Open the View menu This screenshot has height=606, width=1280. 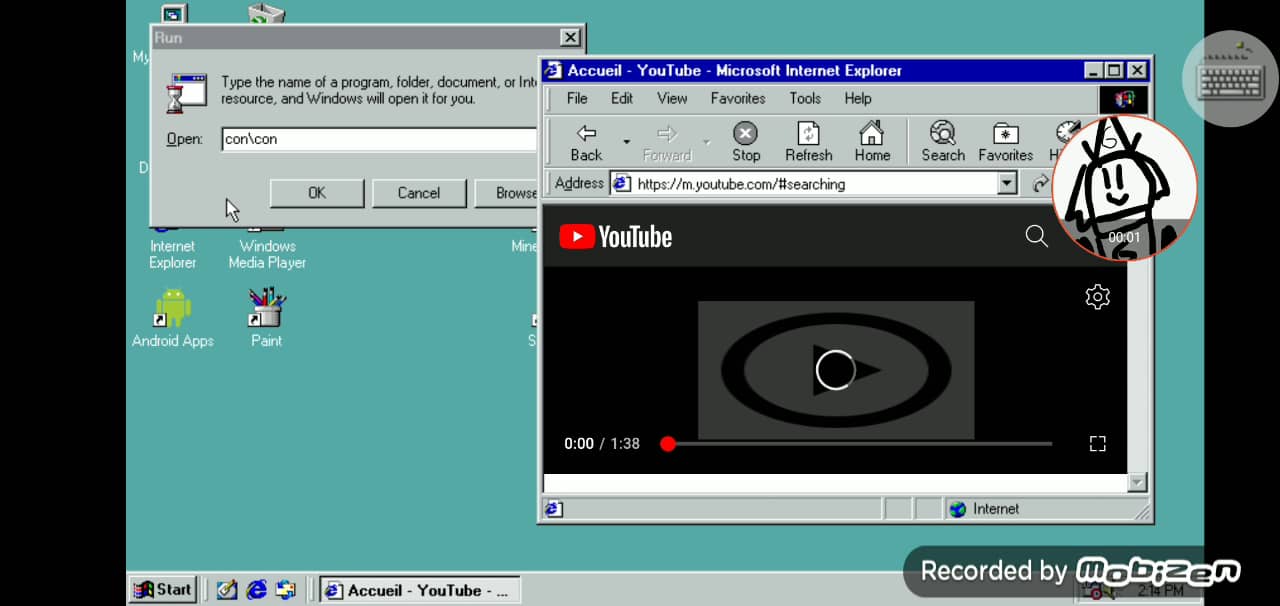tap(672, 98)
